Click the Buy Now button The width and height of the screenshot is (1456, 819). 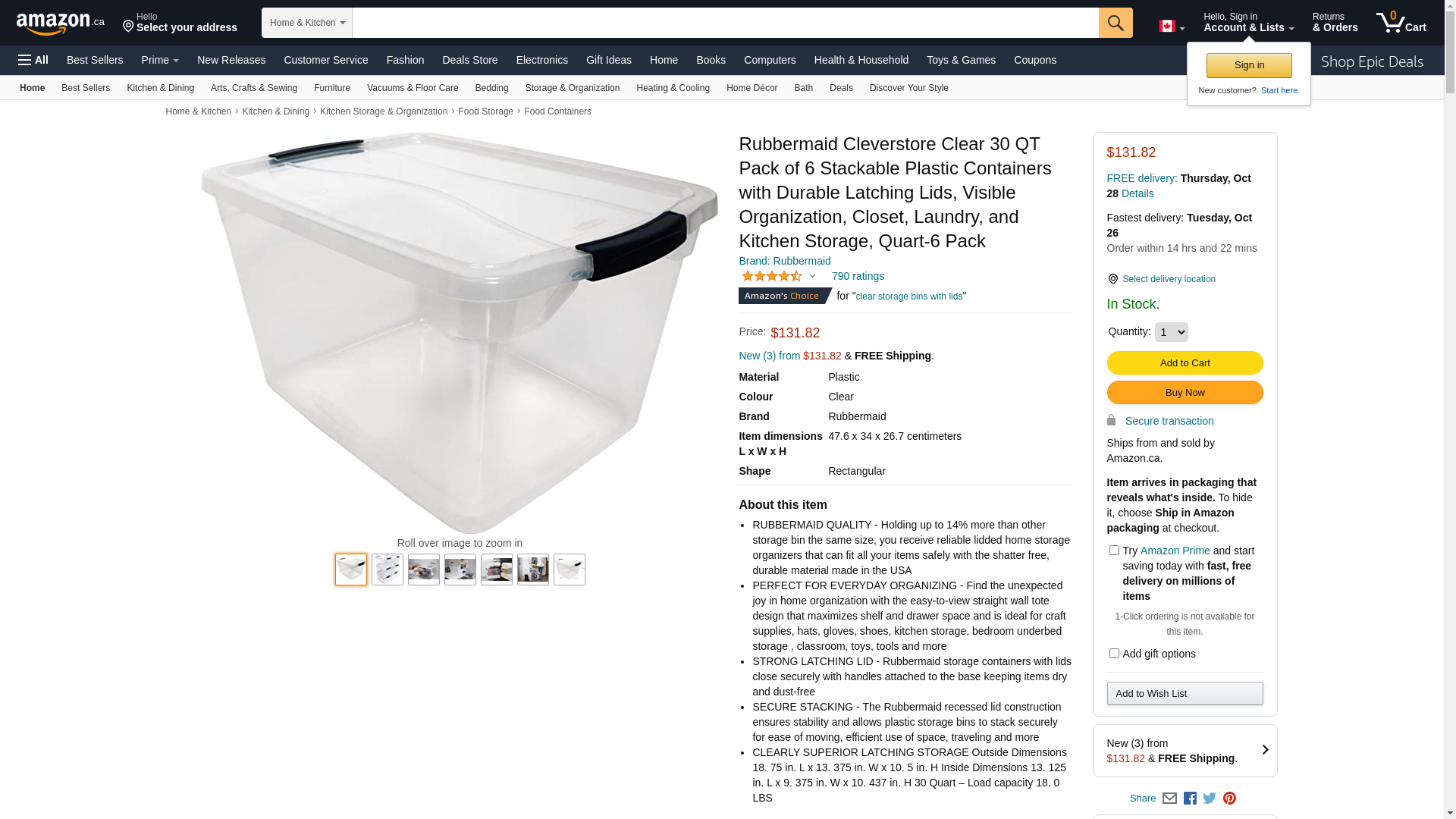(1185, 393)
